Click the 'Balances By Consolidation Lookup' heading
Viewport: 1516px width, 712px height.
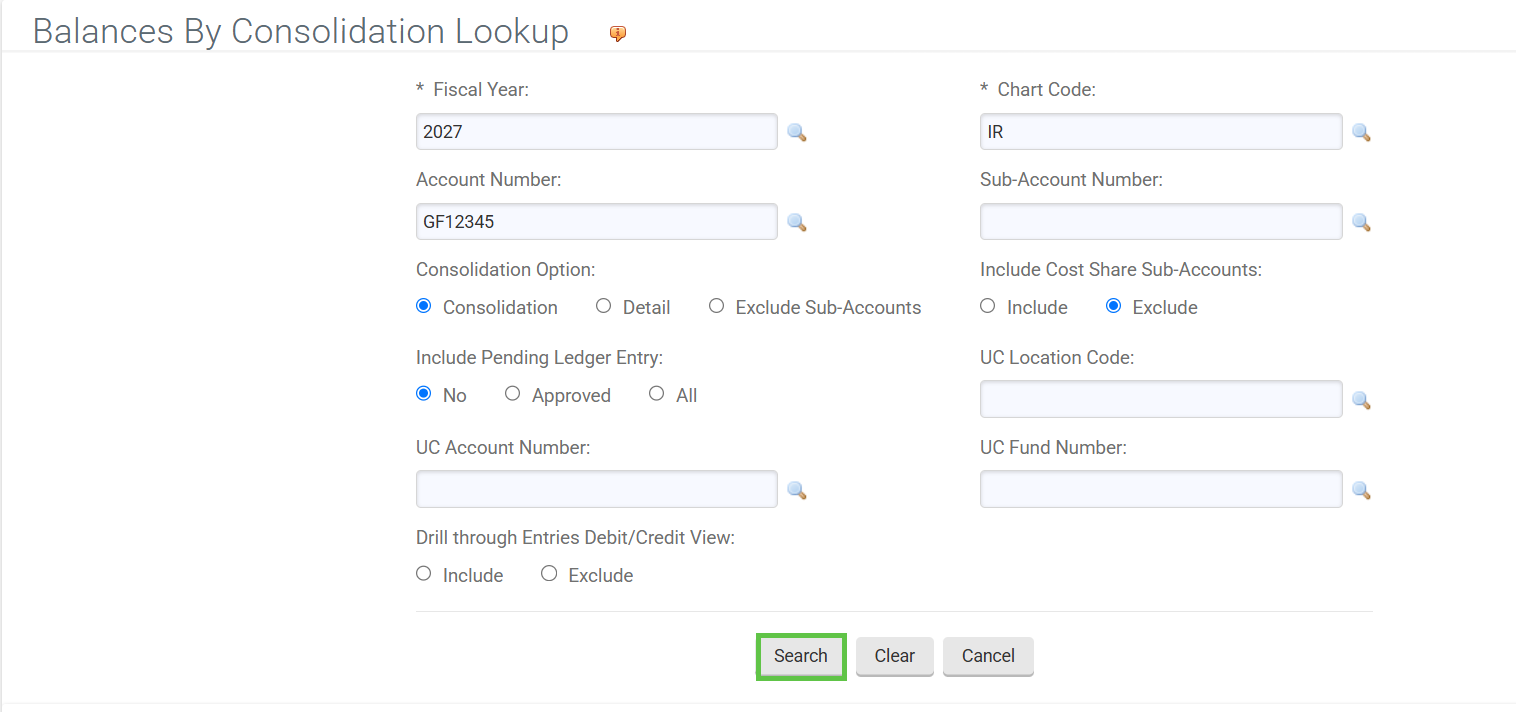coord(301,31)
